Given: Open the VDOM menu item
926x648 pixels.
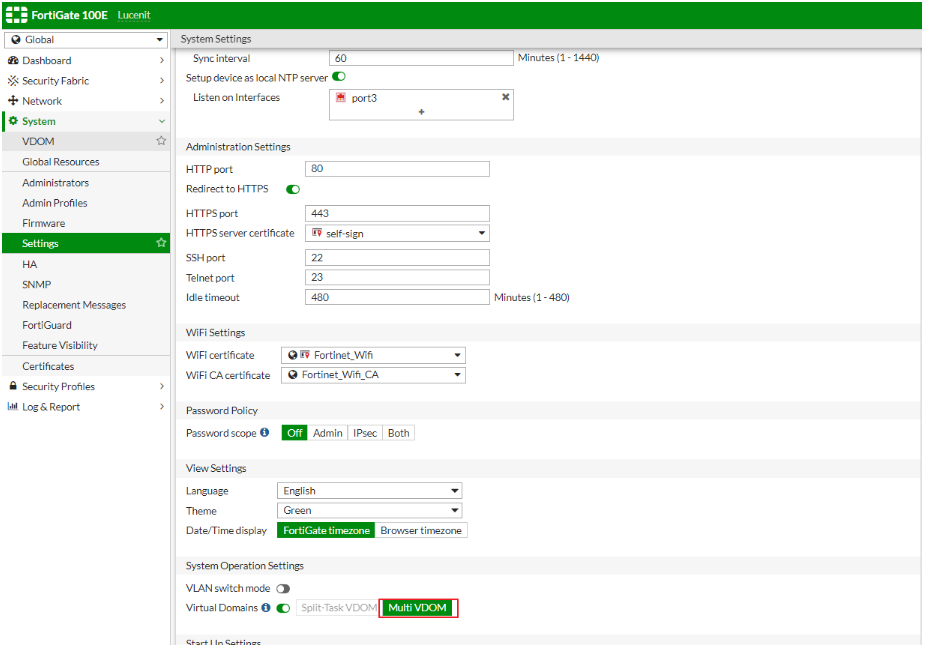Looking at the screenshot, I should (86, 141).
